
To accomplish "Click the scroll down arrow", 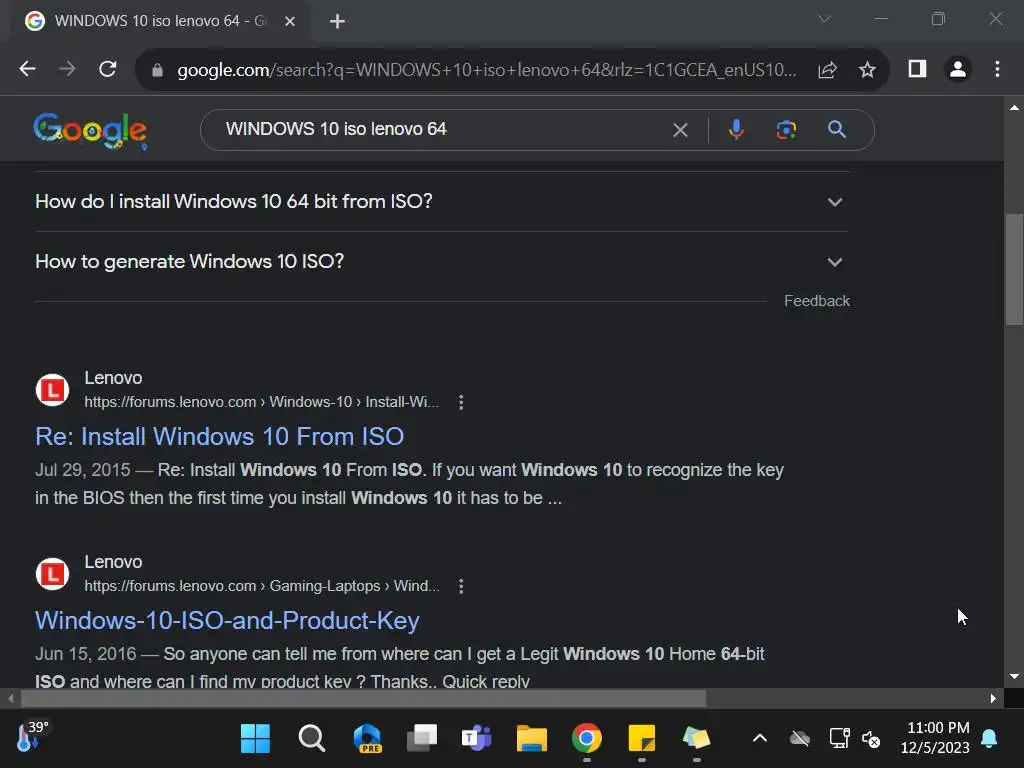I will coord(1014,677).
